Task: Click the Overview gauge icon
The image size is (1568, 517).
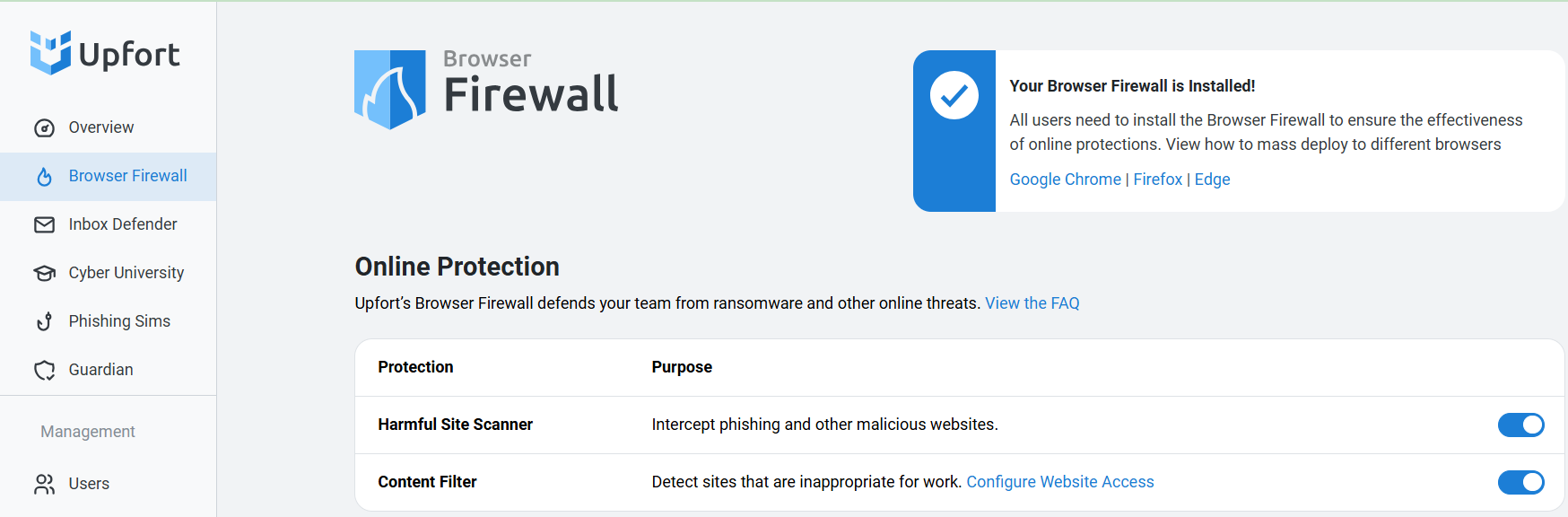Action: click(44, 128)
